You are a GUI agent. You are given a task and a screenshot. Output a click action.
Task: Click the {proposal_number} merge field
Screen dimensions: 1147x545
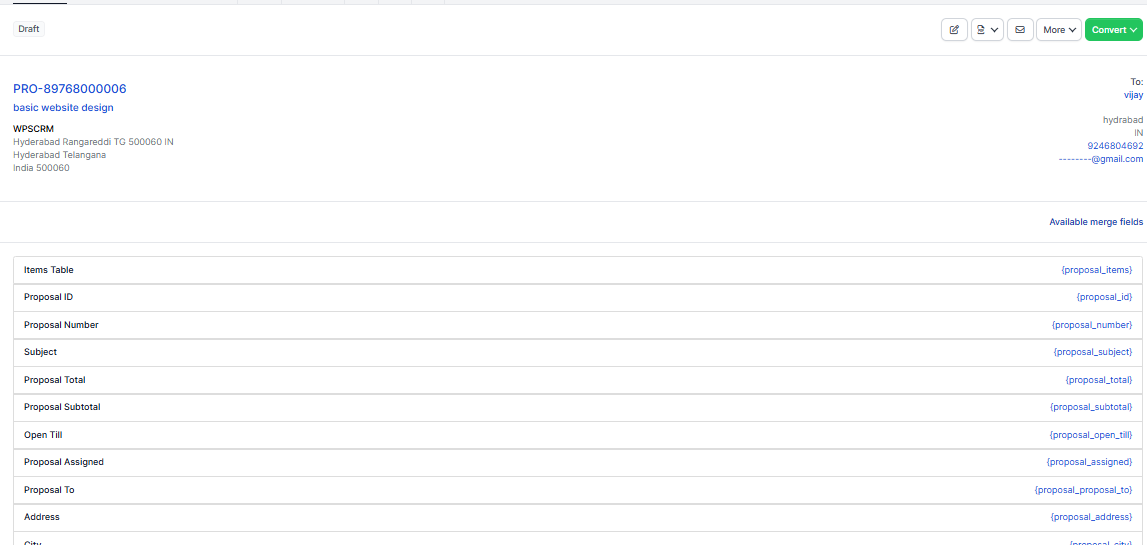pyautogui.click(x=1092, y=325)
